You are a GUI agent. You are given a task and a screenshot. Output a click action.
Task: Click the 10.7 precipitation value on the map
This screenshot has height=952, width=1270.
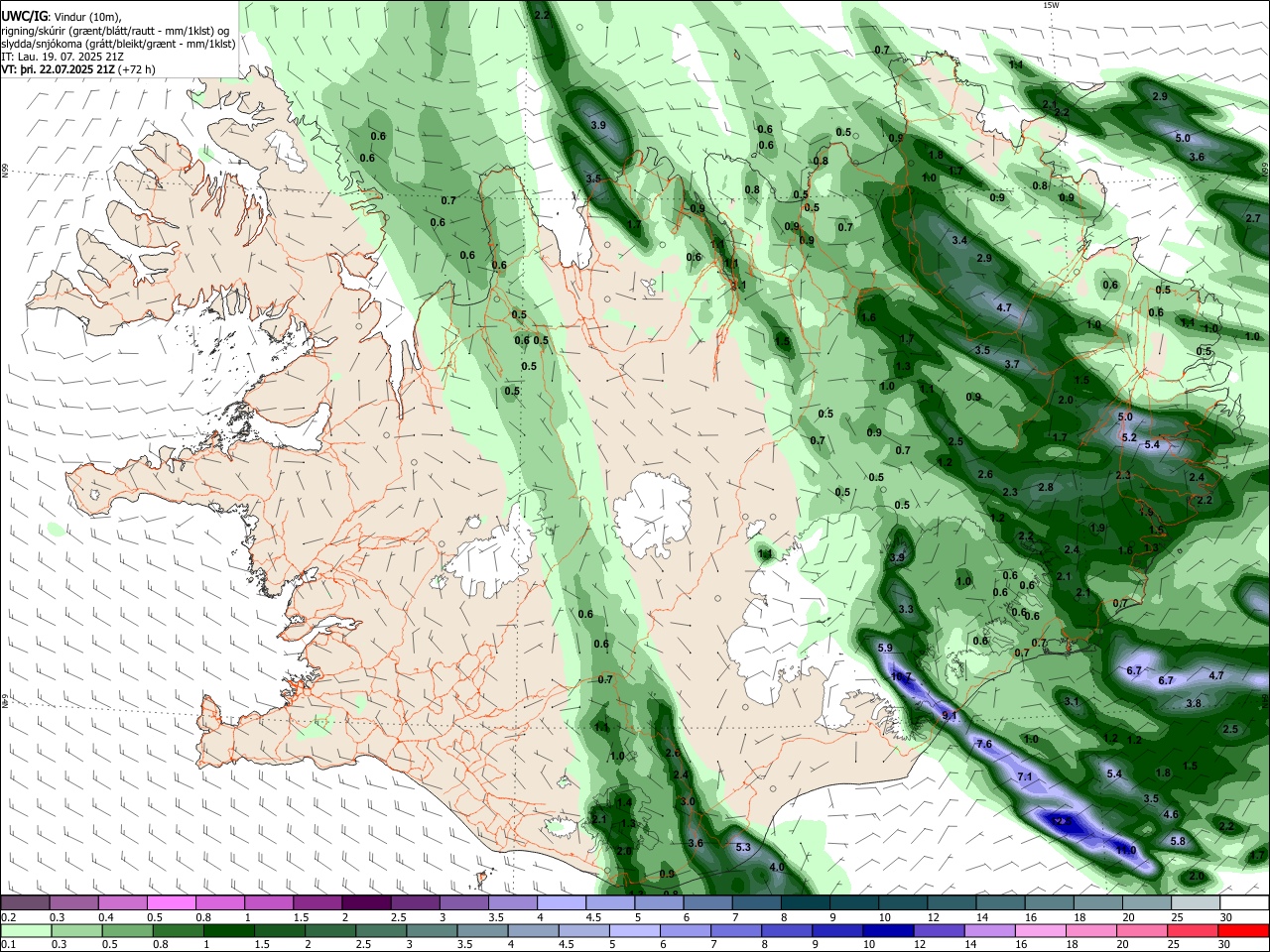coord(901,676)
